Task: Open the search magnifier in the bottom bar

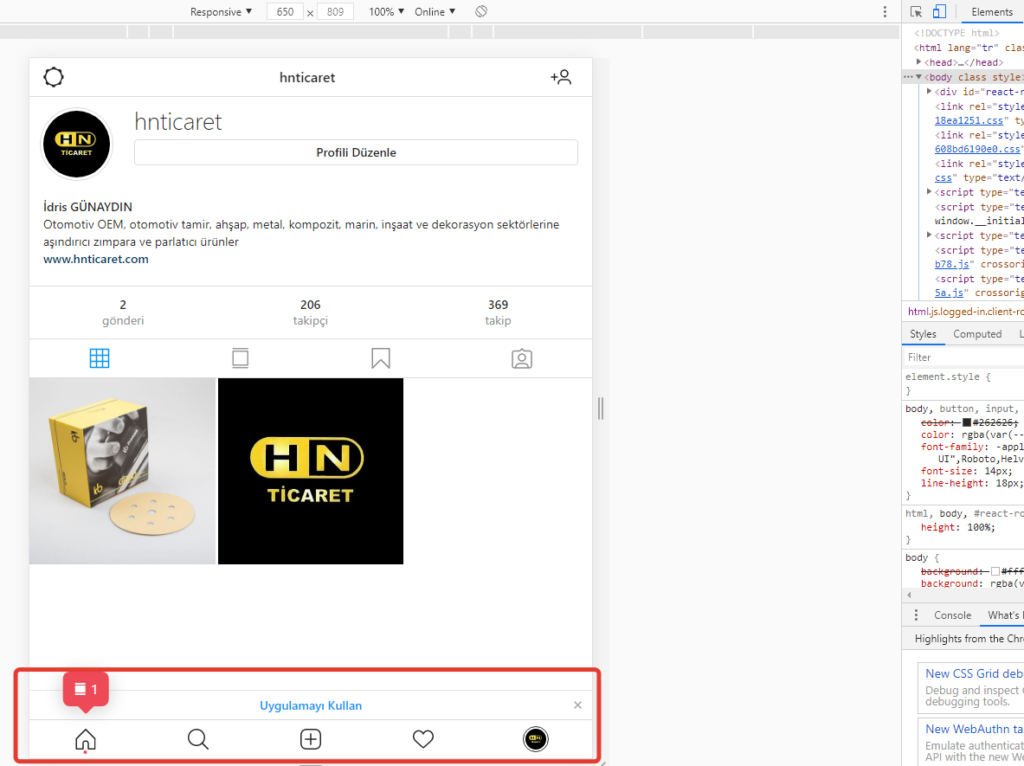Action: tap(198, 739)
